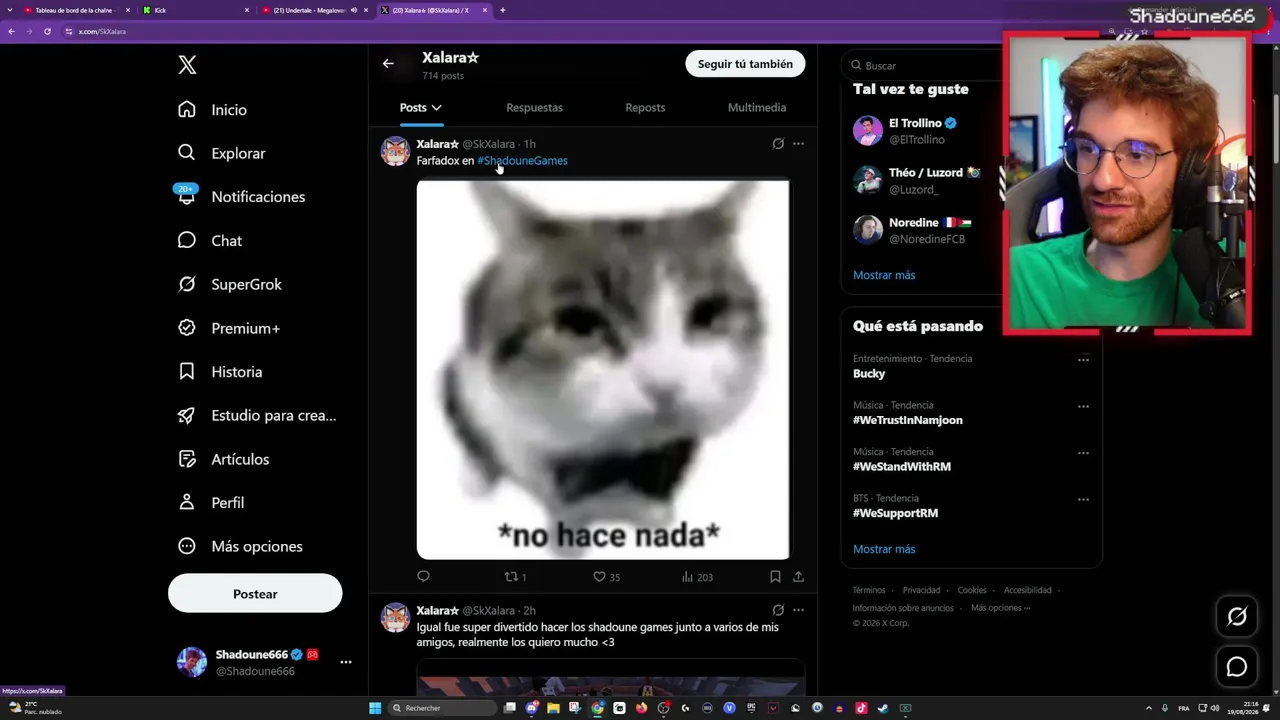1280x720 pixels.
Task: Share the Farfadox post
Action: pyautogui.click(x=798, y=577)
